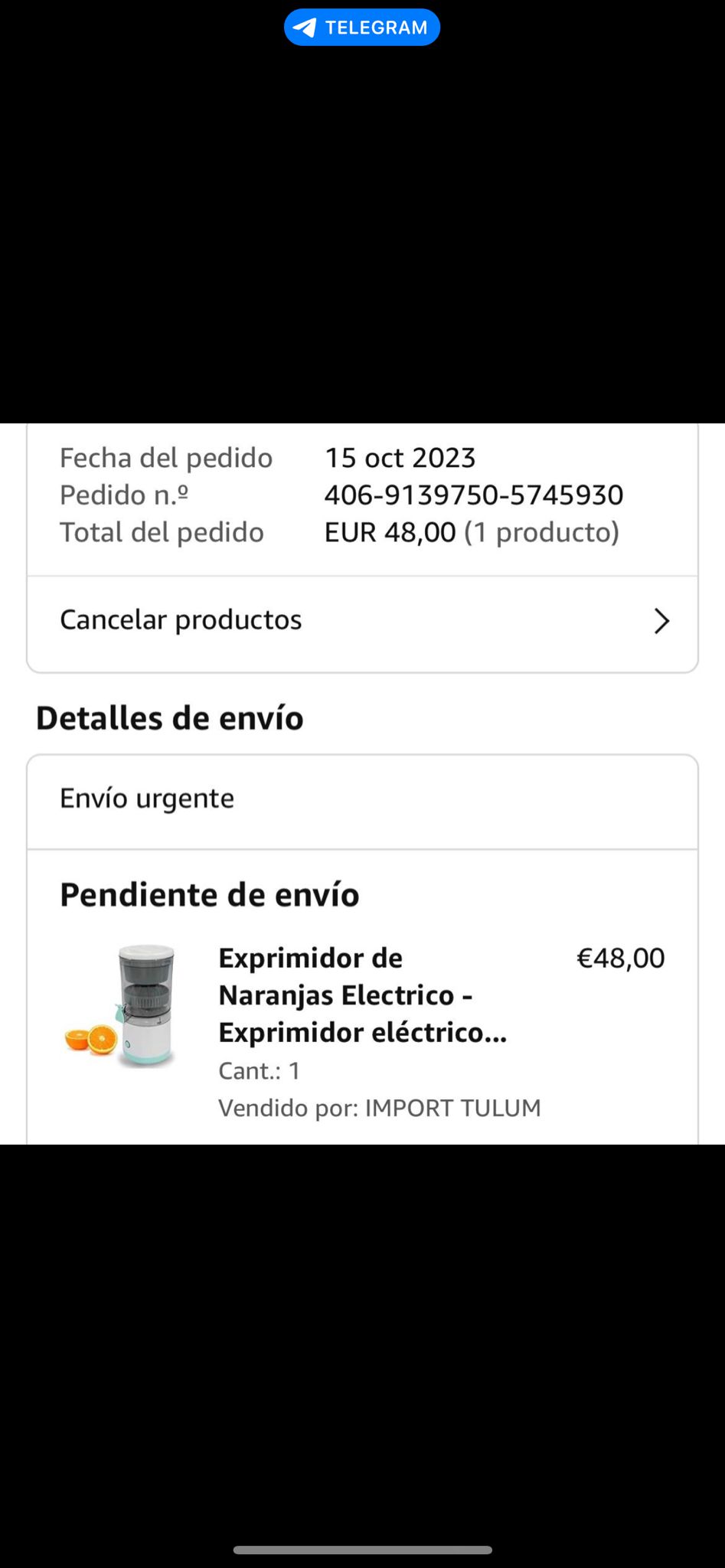725x1568 pixels.
Task: Open the orange juicer product thumbnail
Action: [122, 1006]
